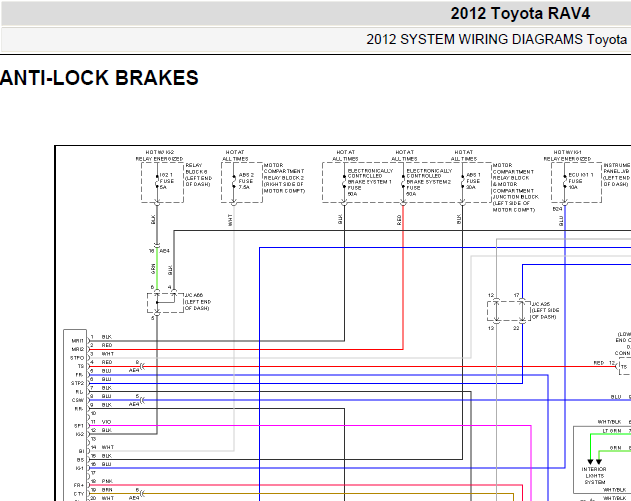Click 'HOT W/ IG1 RELAY ENERGIZED' header
Screen dimensions: 631x501
point(567,156)
